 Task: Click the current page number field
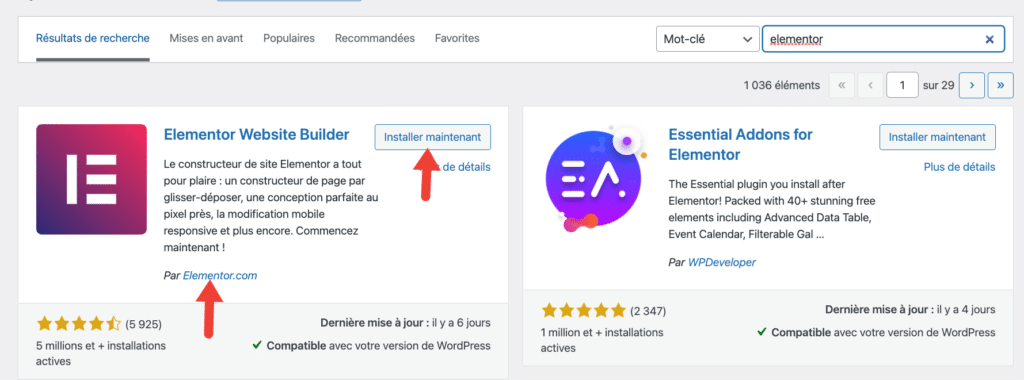pyautogui.click(x=903, y=85)
